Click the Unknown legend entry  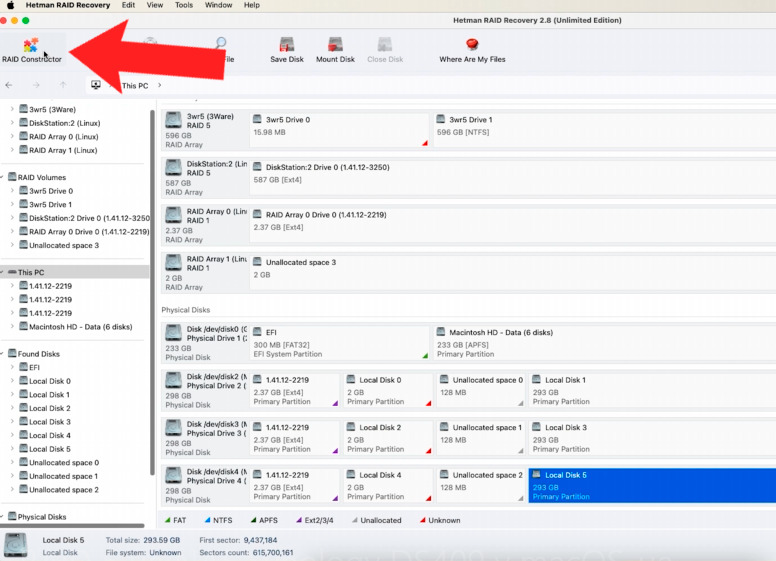pyautogui.click(x=440, y=520)
